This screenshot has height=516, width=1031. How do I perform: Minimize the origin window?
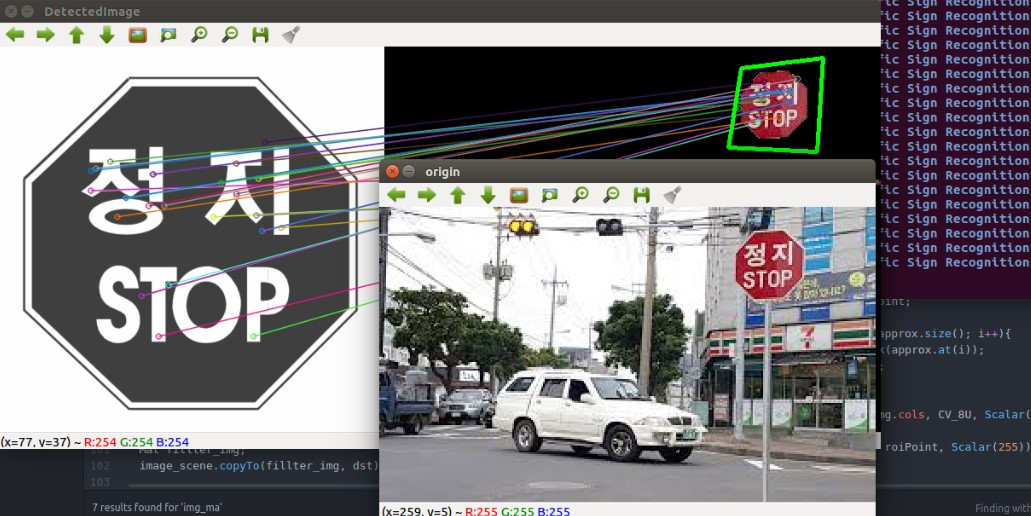click(408, 172)
